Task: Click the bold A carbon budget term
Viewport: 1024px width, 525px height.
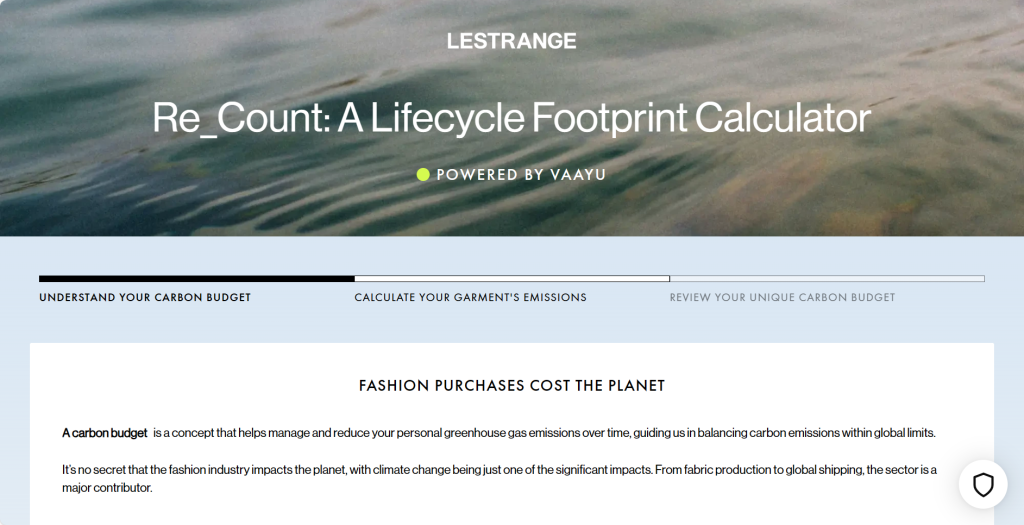Action: coord(105,432)
